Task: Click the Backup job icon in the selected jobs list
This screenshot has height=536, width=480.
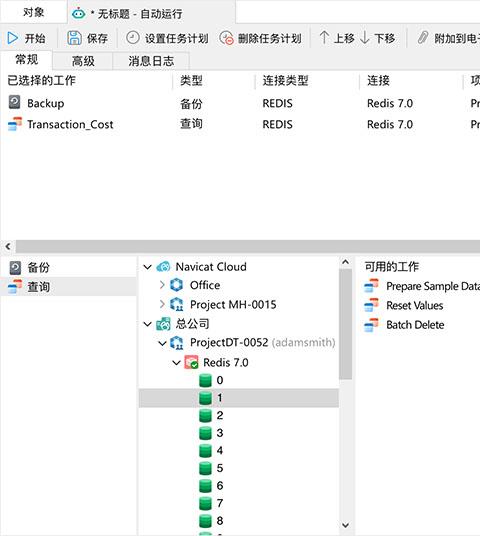Action: (14, 102)
